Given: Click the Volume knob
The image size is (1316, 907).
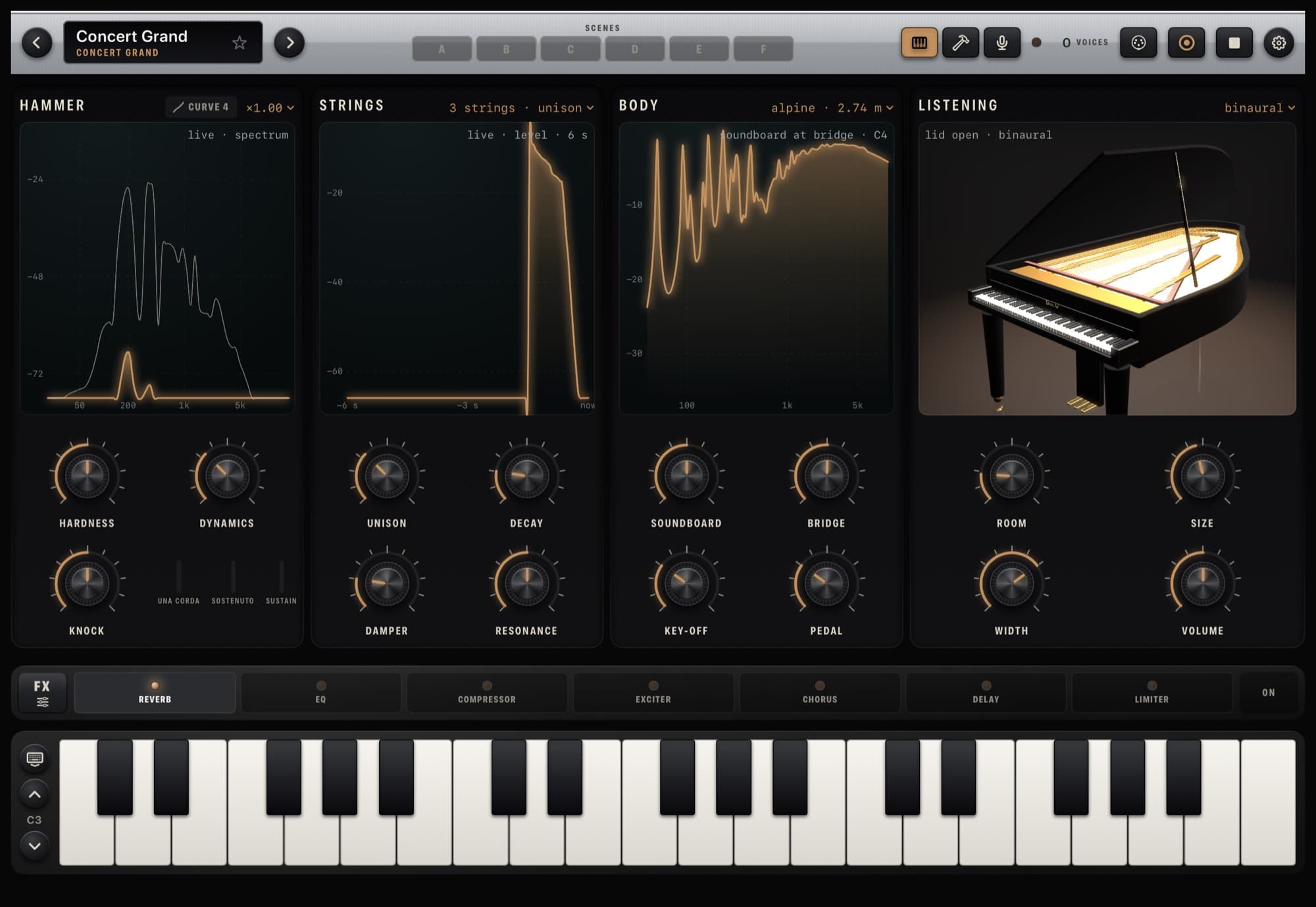Looking at the screenshot, I should coord(1202,583).
